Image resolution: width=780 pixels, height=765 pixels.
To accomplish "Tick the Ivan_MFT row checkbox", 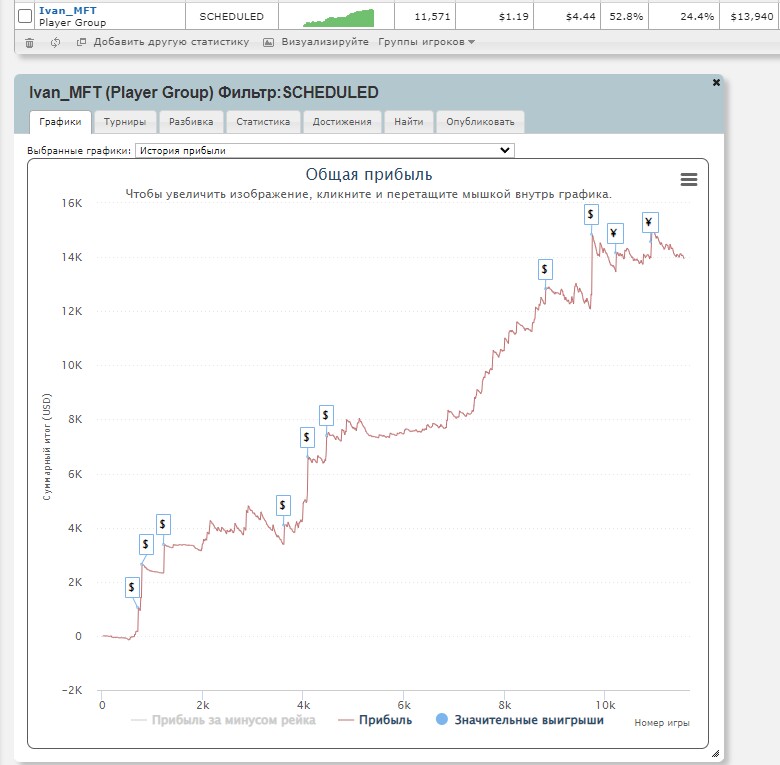I will (25, 16).
